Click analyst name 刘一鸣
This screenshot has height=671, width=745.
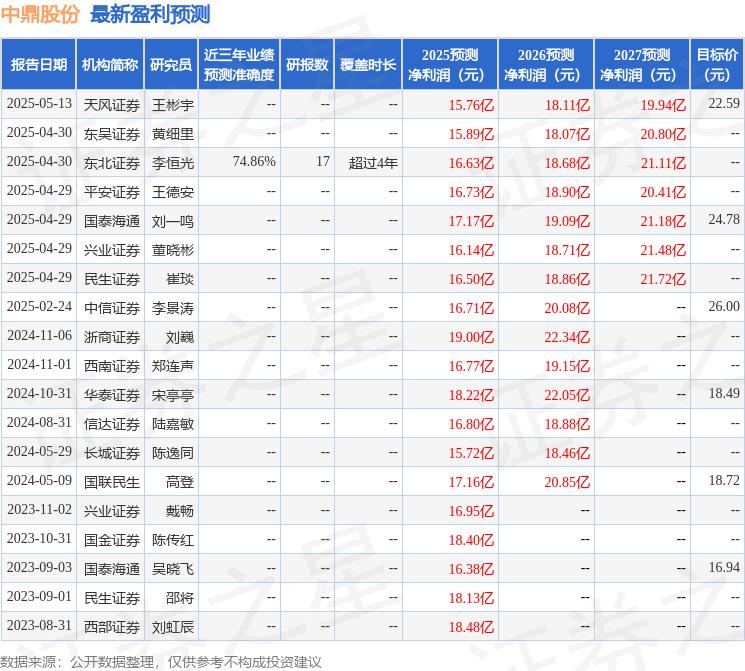pyautogui.click(x=172, y=221)
